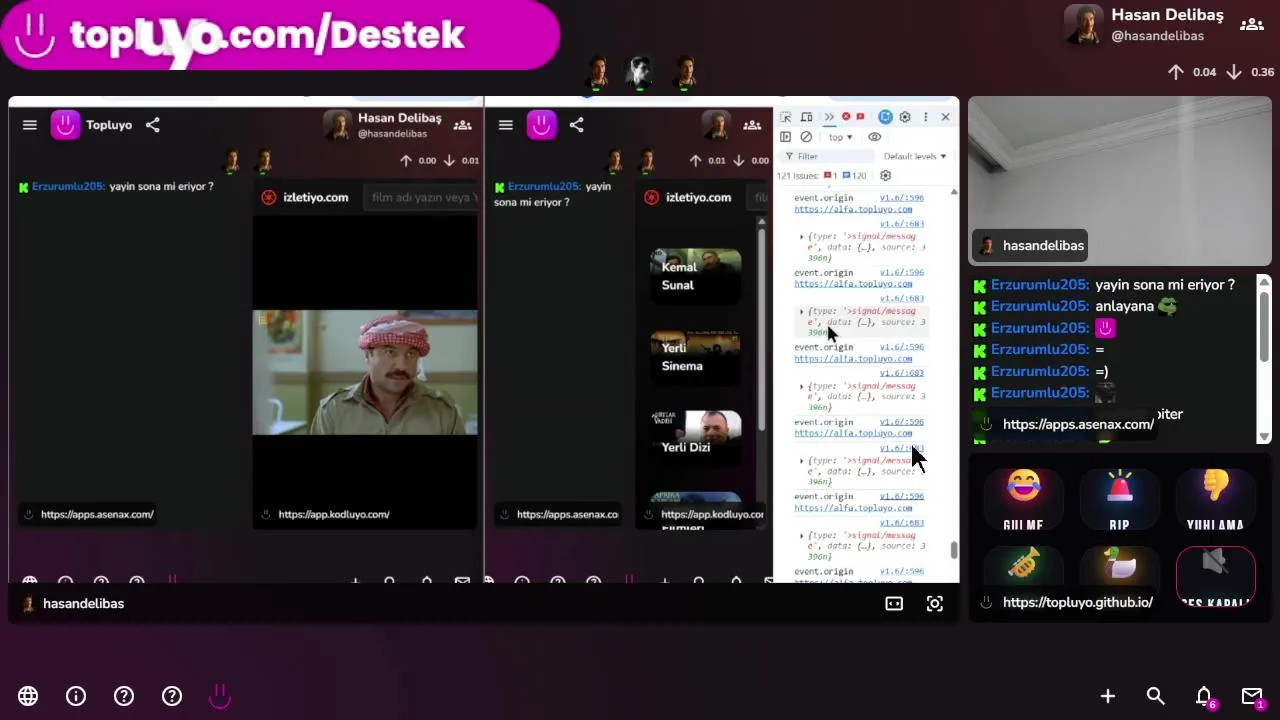Click the plus icon in bottom-right bar

pyautogui.click(x=1108, y=696)
